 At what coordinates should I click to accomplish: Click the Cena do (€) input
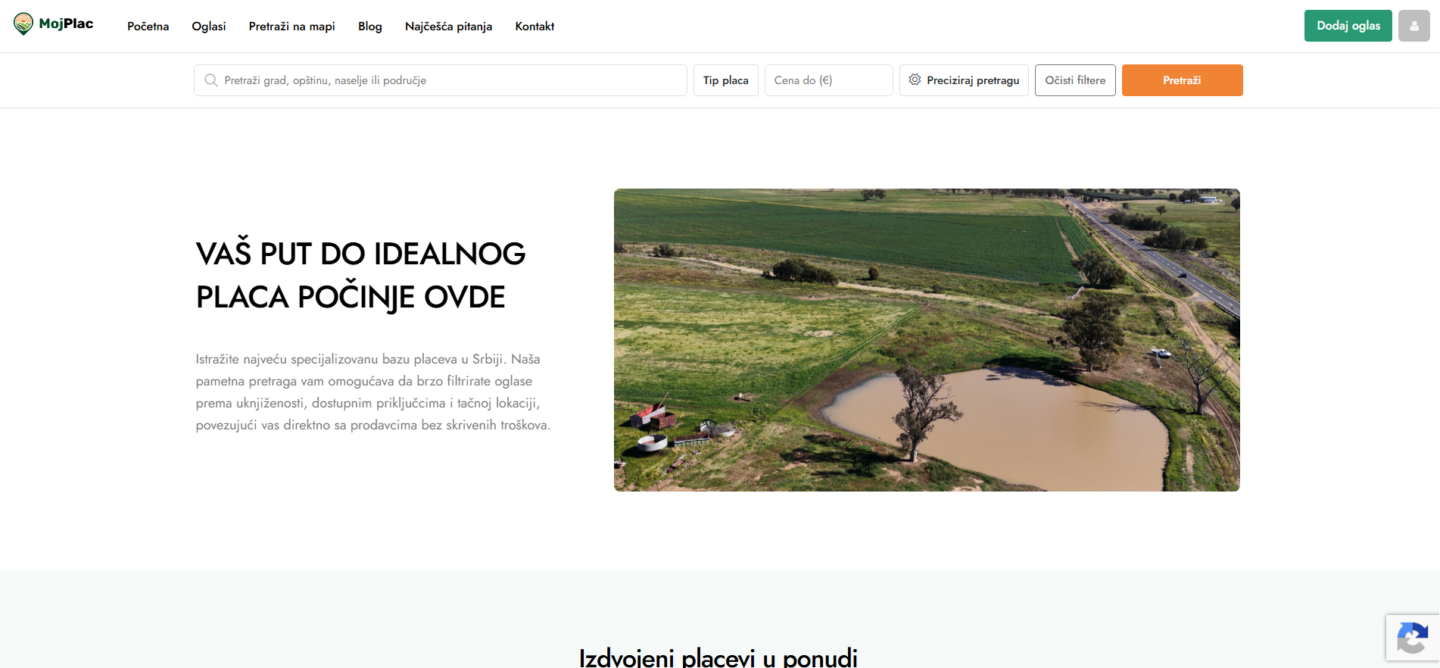829,80
